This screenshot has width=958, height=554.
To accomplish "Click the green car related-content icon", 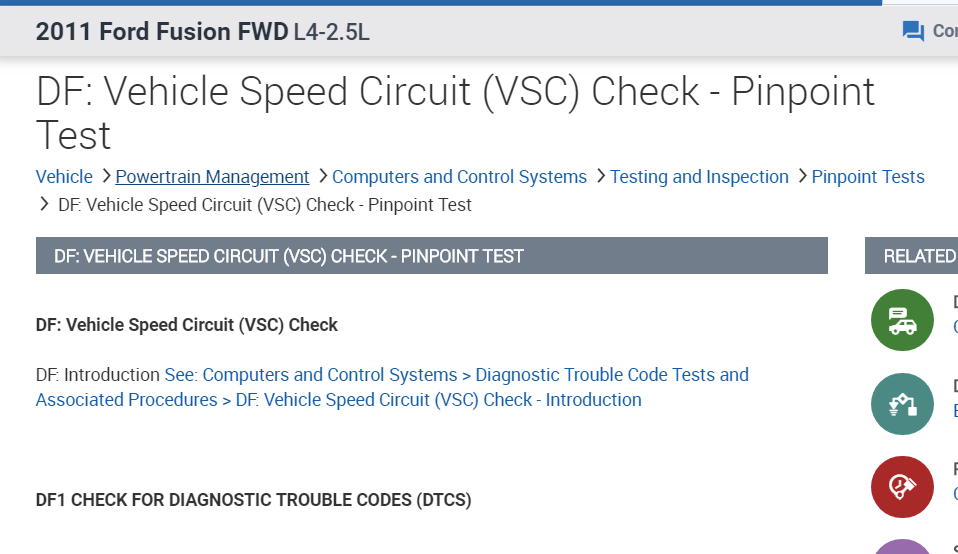I will (x=902, y=320).
